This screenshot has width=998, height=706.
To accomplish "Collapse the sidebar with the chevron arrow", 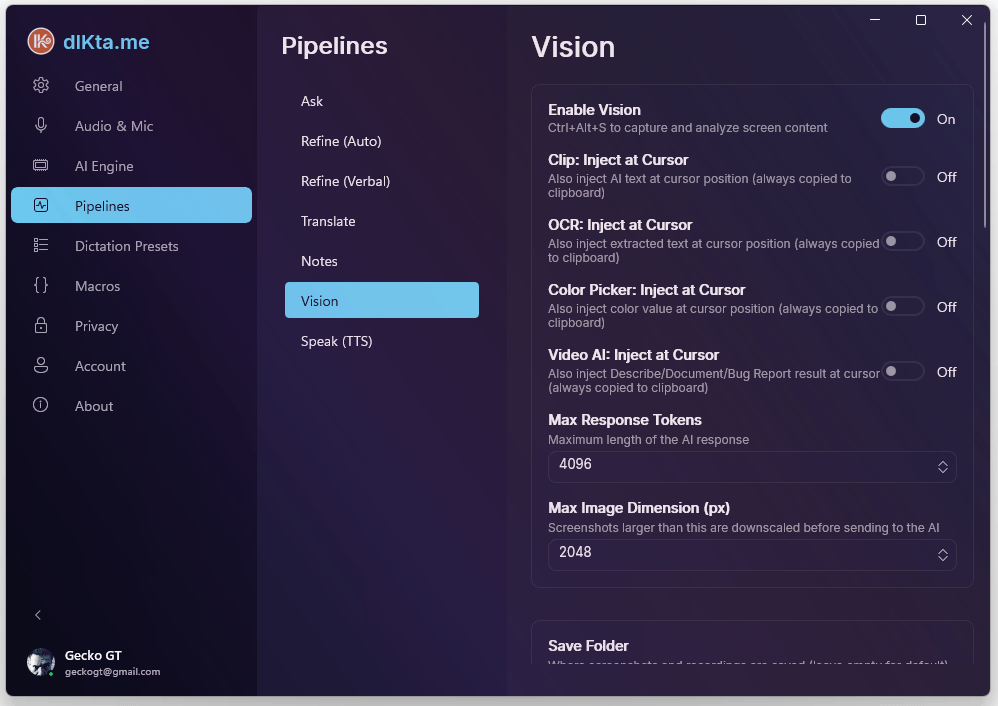I will 38,615.
